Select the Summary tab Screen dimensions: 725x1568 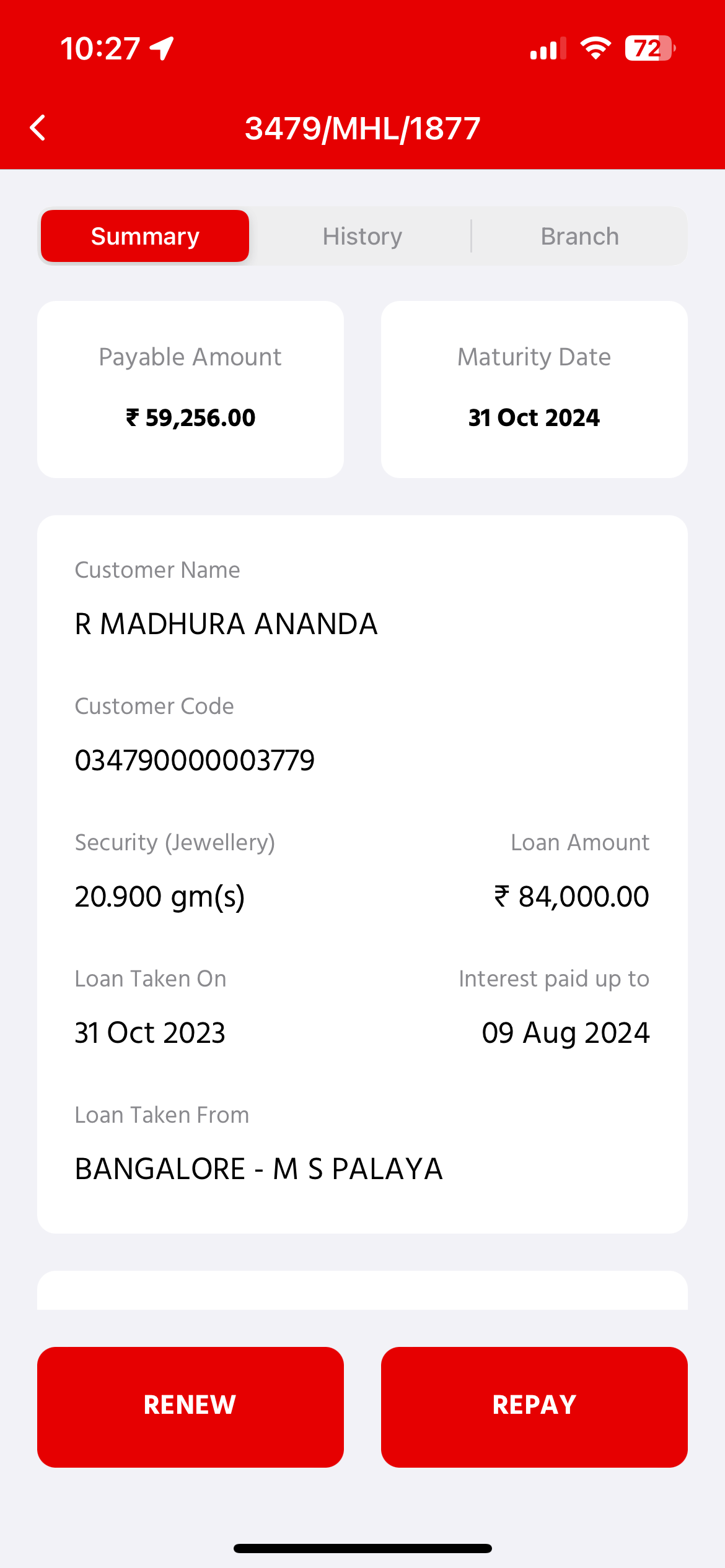tap(145, 237)
